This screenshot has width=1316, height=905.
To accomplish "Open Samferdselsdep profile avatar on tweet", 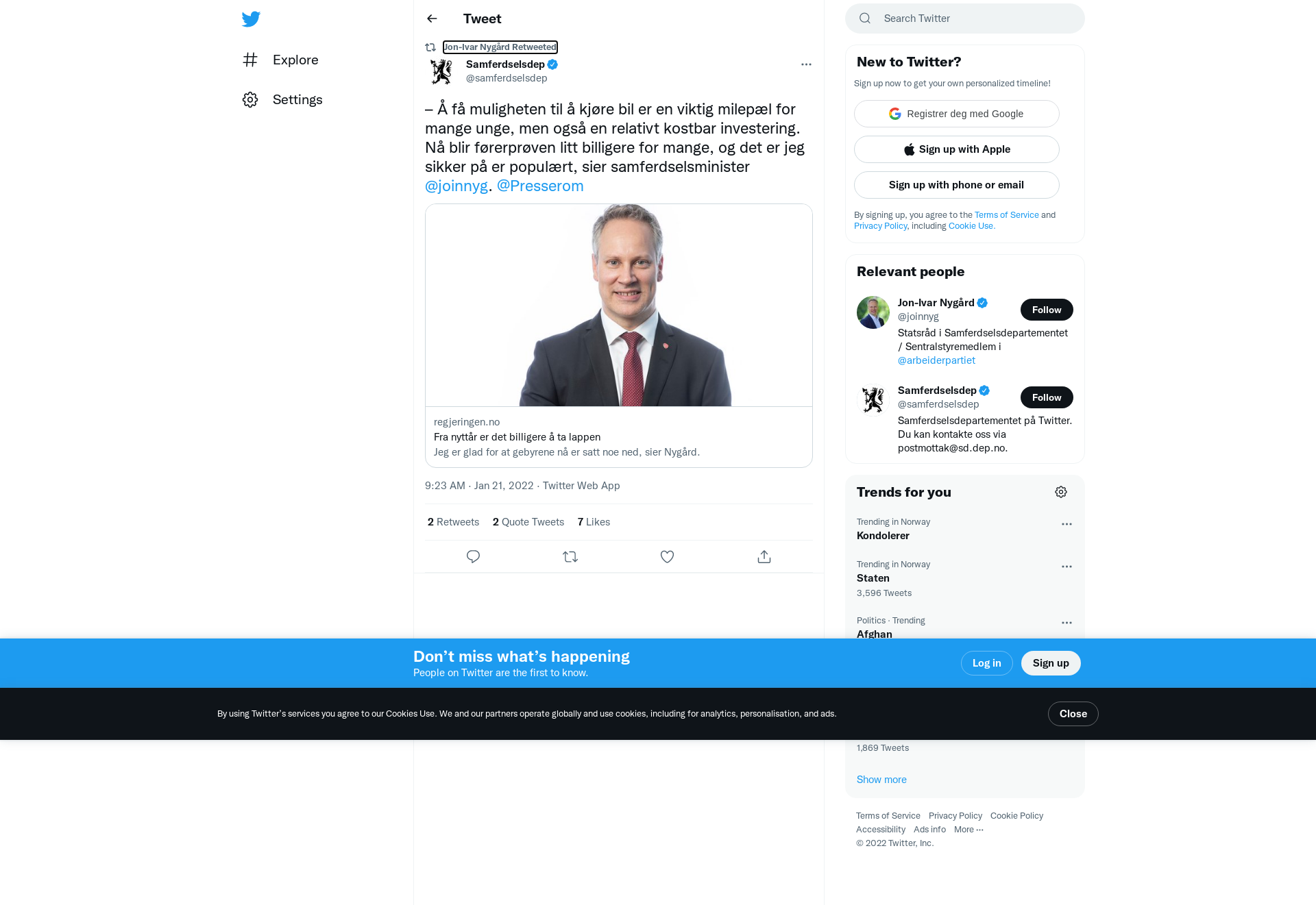I will coord(441,71).
